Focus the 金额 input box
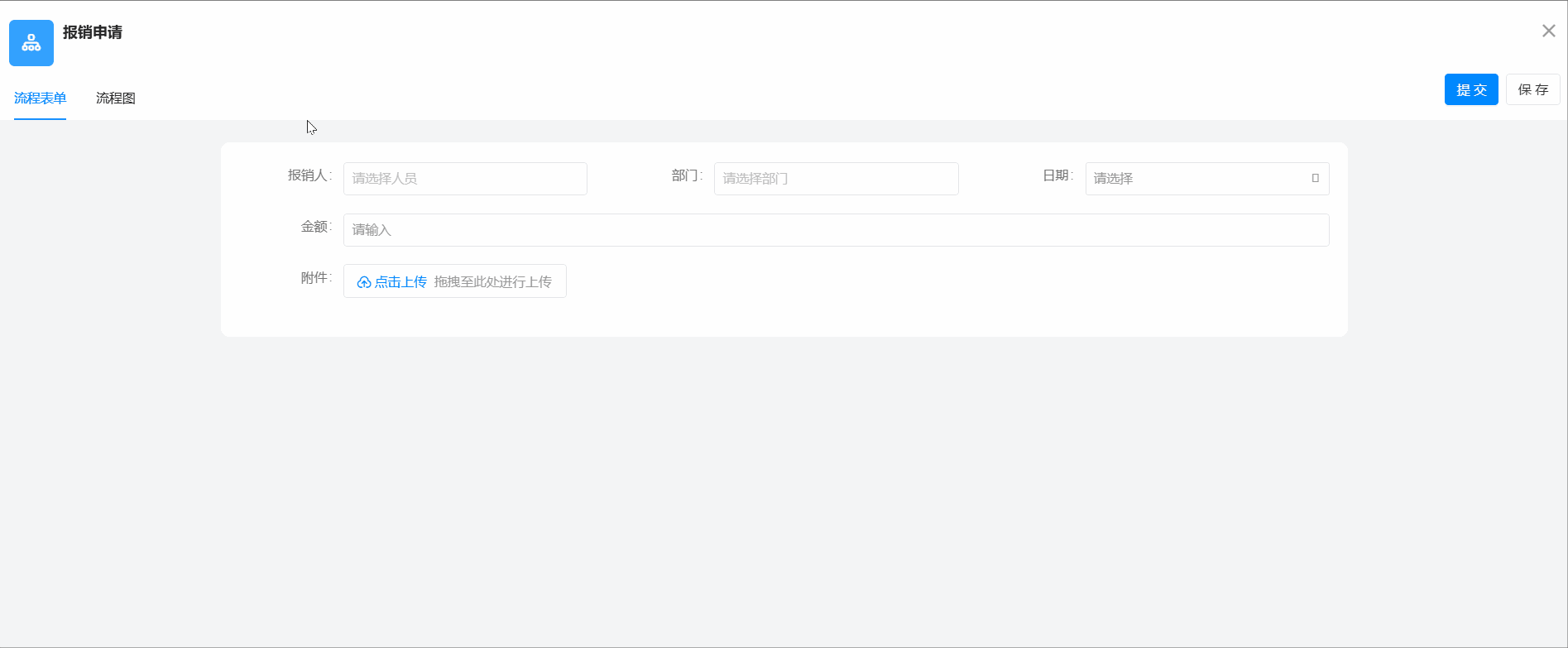This screenshot has height=648, width=1568. tap(836, 230)
